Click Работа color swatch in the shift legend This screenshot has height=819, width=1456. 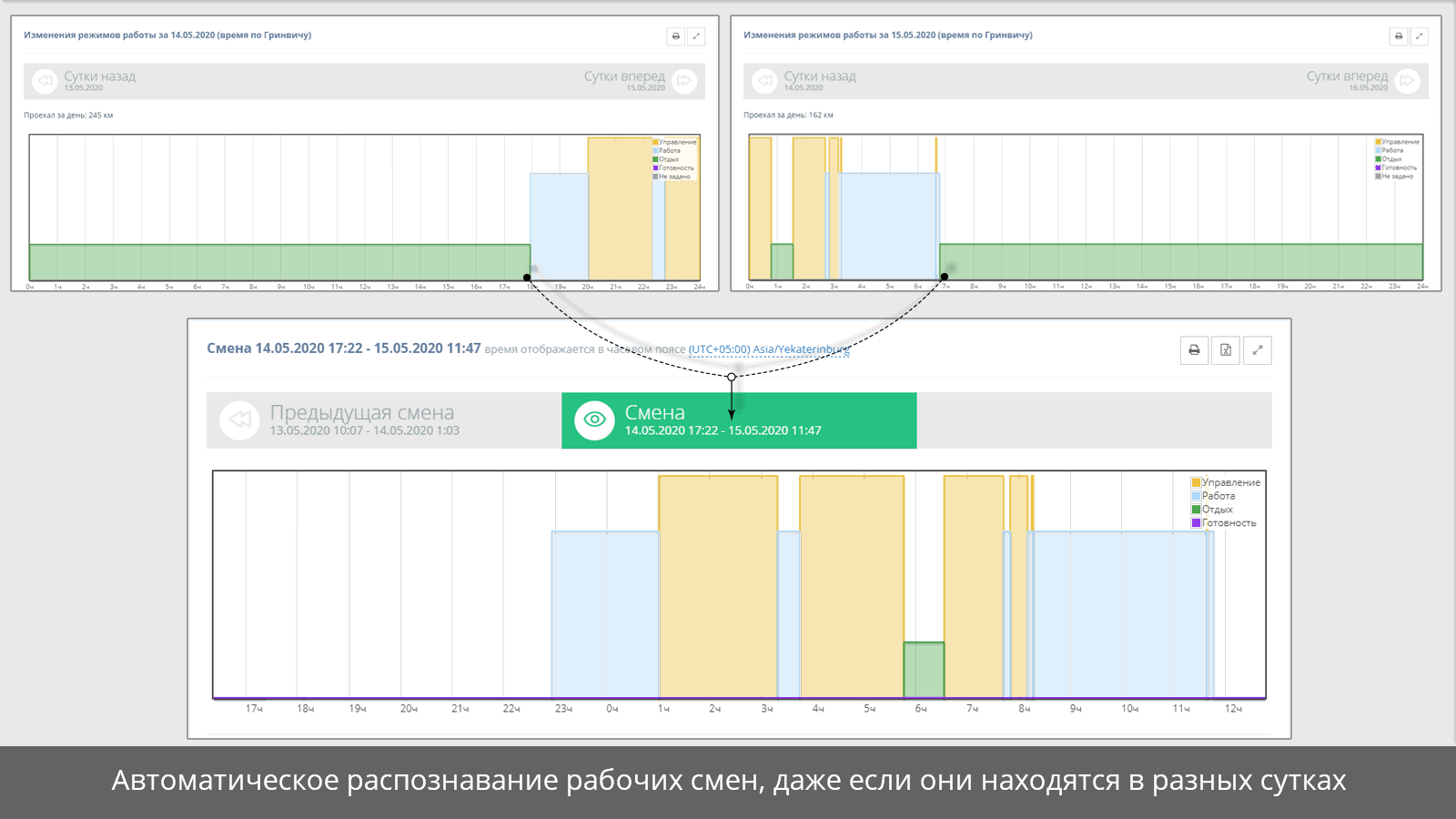click(1197, 496)
